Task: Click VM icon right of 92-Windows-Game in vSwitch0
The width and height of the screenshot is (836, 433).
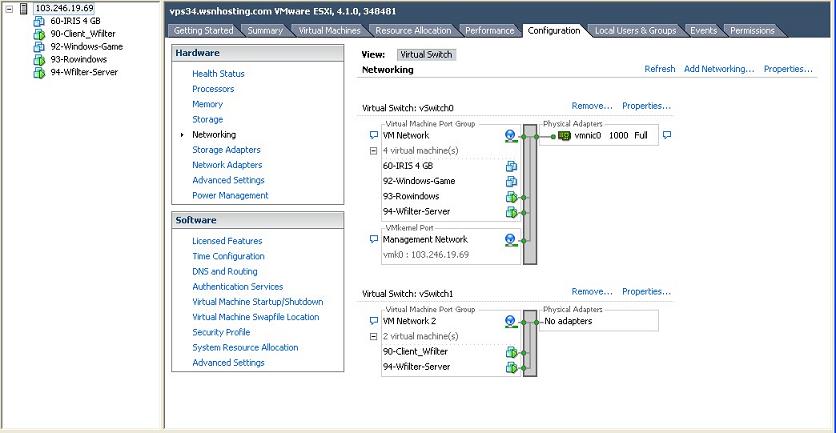Action: pos(512,181)
